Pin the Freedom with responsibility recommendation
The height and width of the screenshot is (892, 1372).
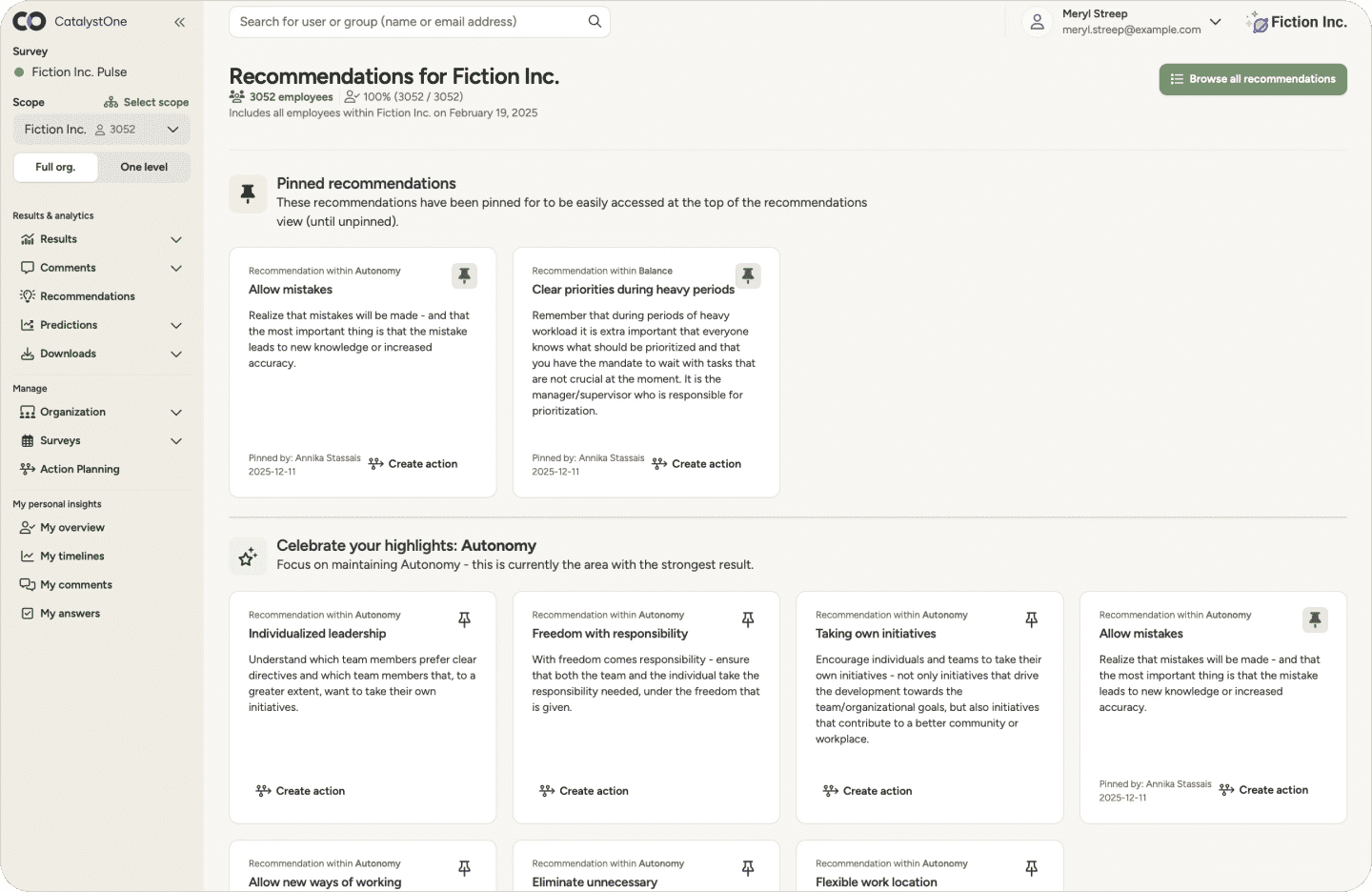pyautogui.click(x=748, y=619)
